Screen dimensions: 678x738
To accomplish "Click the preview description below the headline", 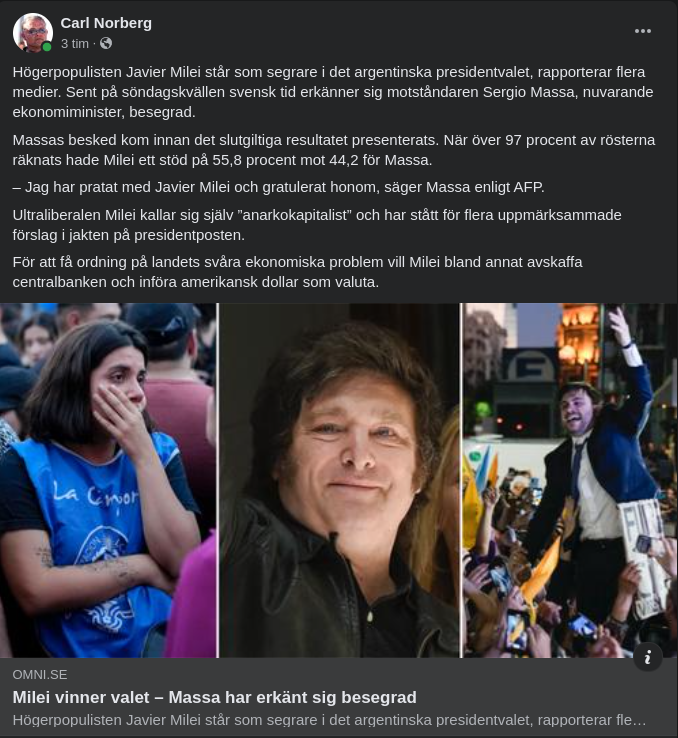I will 329,720.
